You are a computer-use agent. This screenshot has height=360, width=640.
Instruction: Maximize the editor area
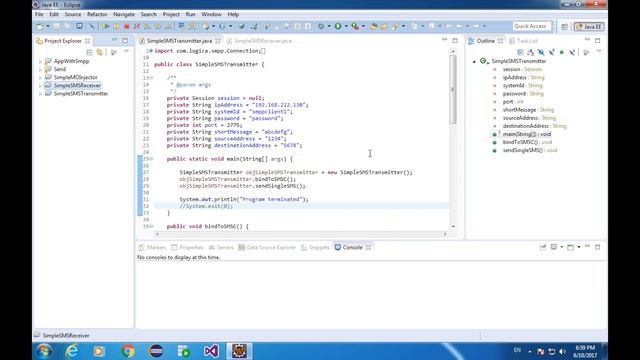click(x=455, y=40)
